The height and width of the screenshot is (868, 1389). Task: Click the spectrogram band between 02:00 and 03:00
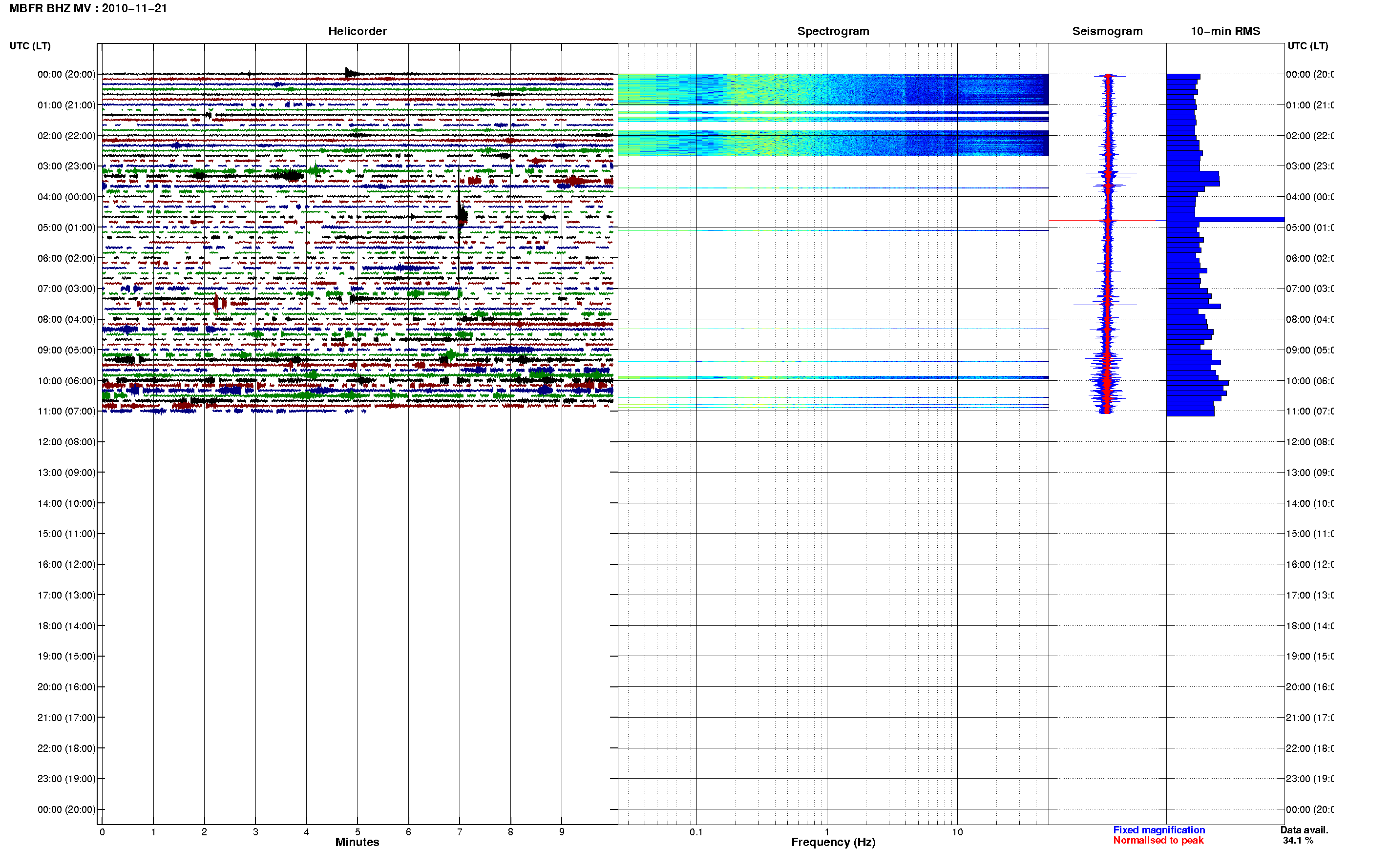coord(833,143)
